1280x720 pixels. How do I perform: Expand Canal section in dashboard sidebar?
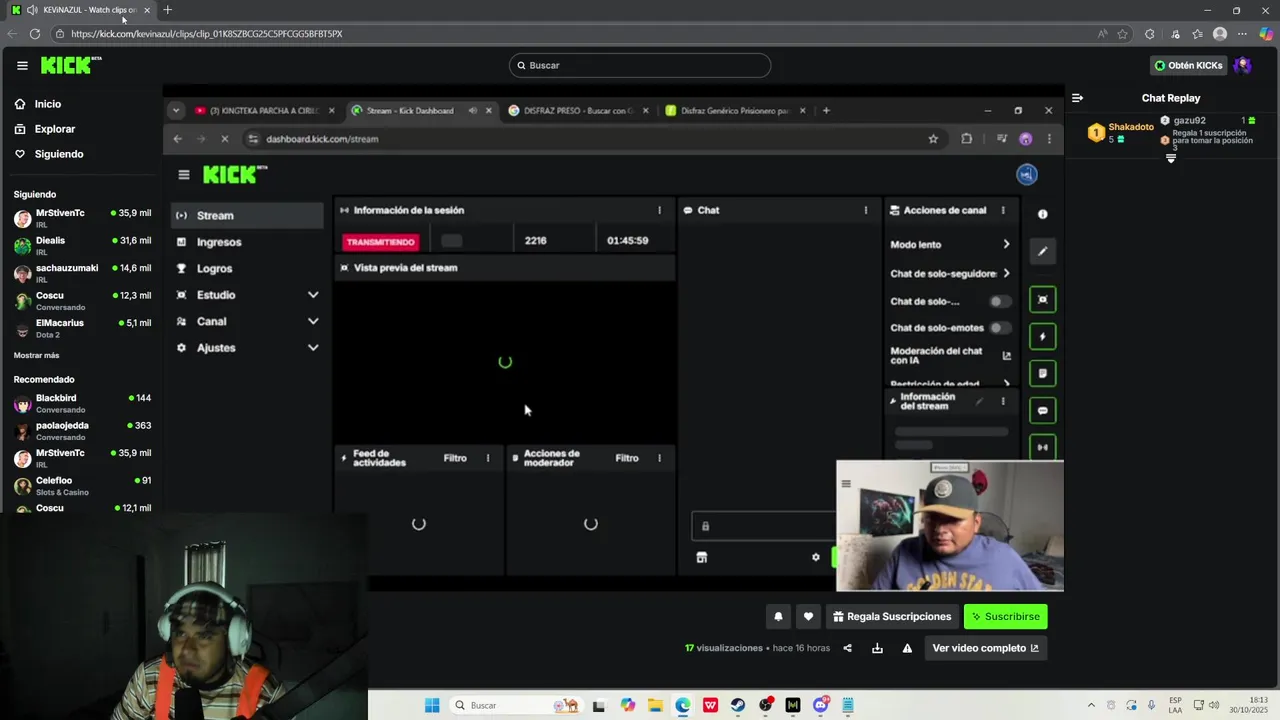(313, 321)
